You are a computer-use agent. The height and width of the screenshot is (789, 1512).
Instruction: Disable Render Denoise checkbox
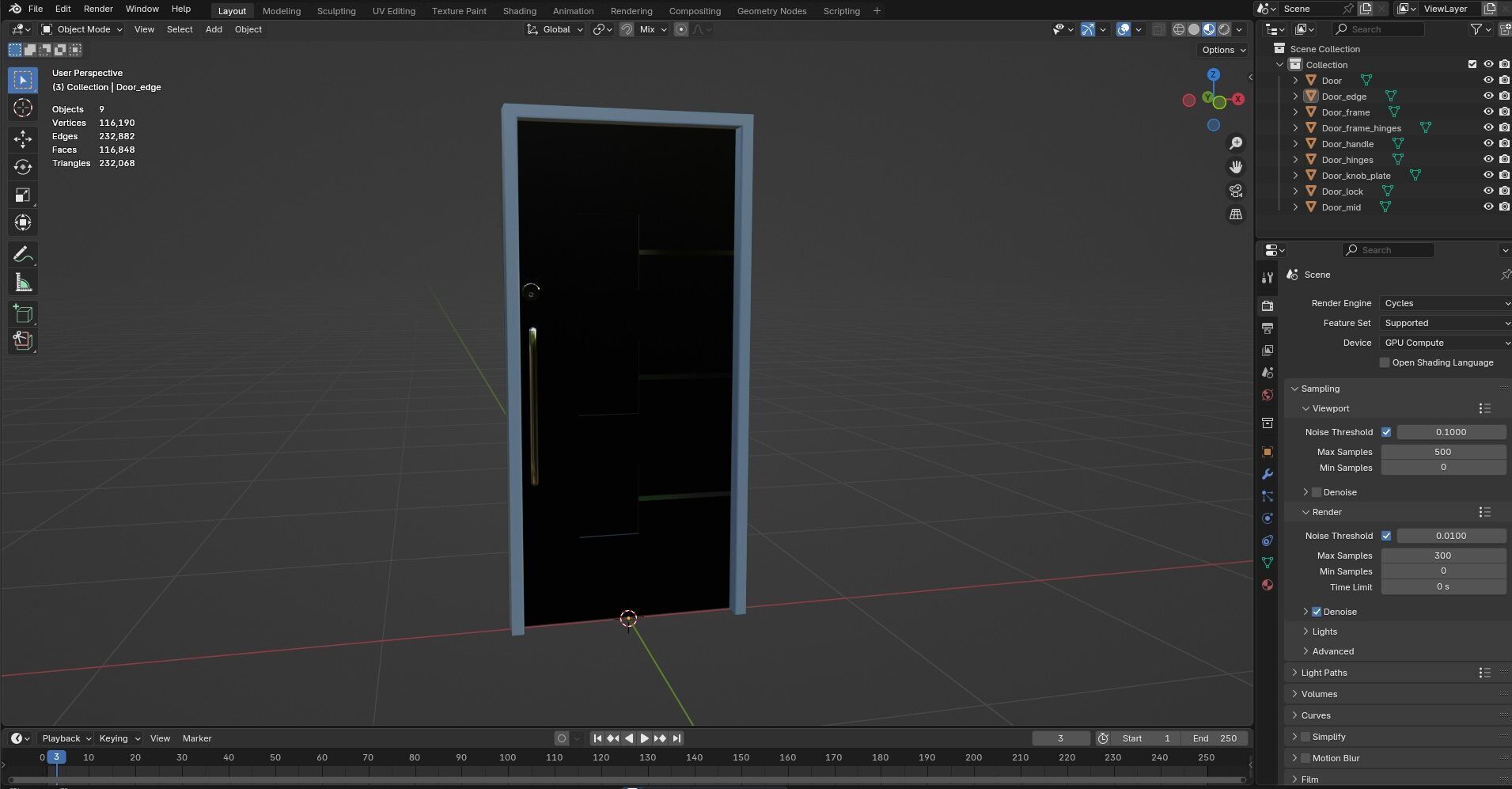click(1317, 612)
